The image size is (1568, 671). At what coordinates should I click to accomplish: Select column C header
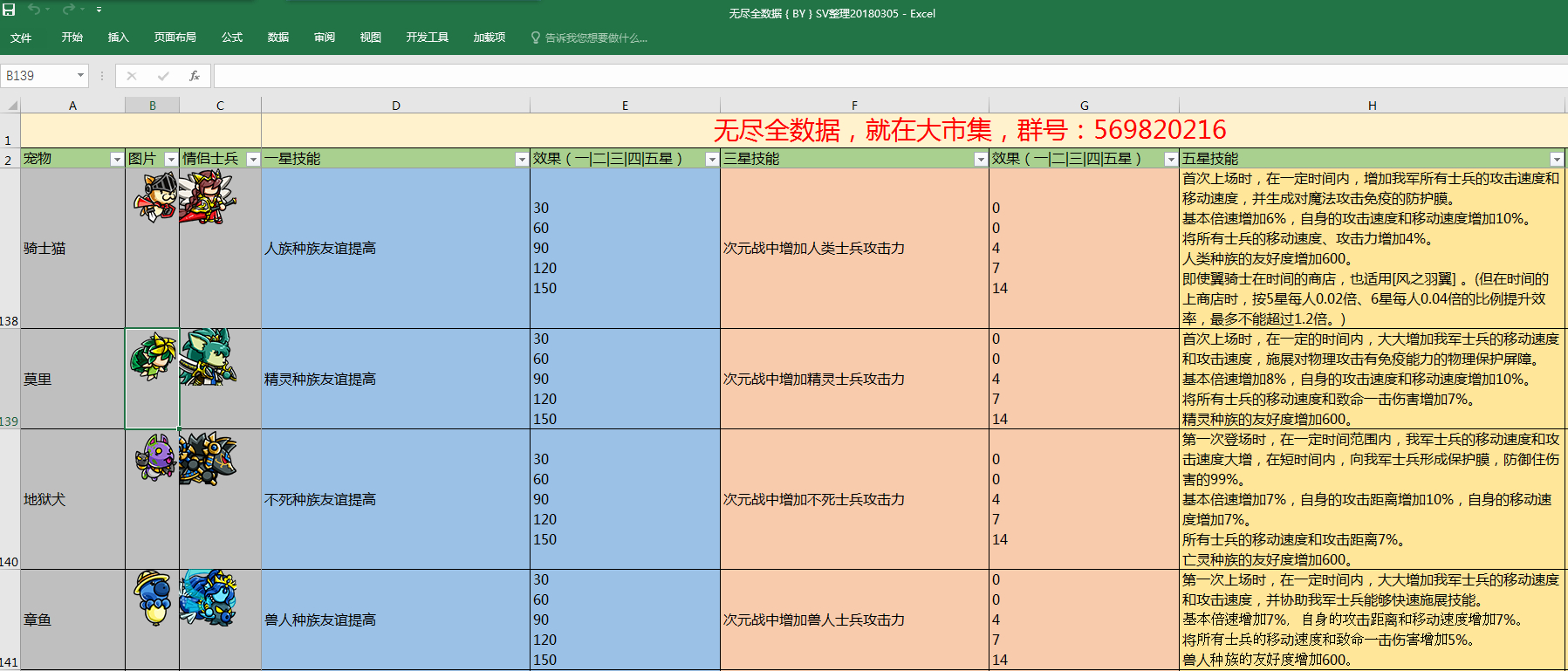(x=221, y=106)
